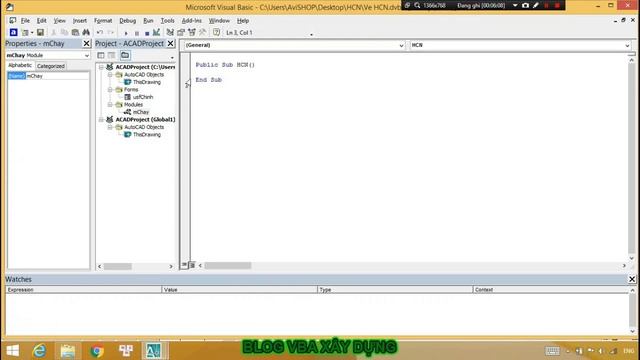The image size is (640, 360).
Task: Click the Redo arrow icon
Action: point(111,32)
